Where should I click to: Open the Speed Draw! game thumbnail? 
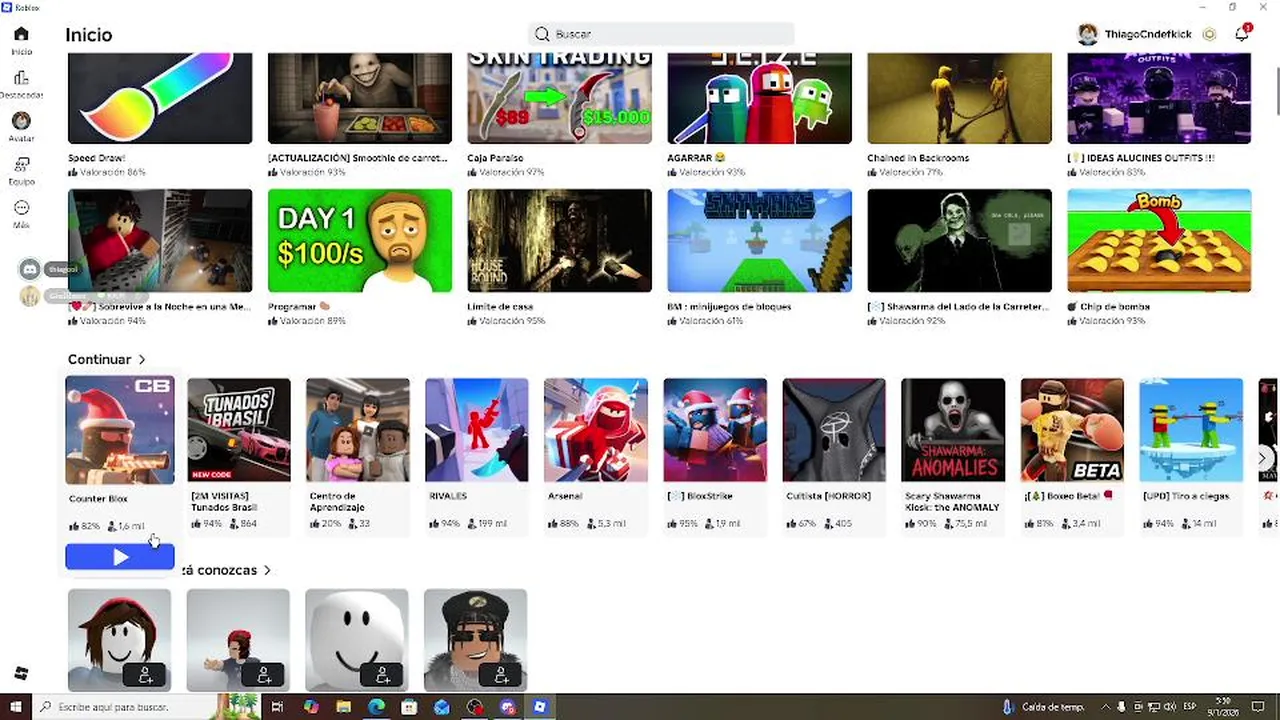click(x=160, y=98)
